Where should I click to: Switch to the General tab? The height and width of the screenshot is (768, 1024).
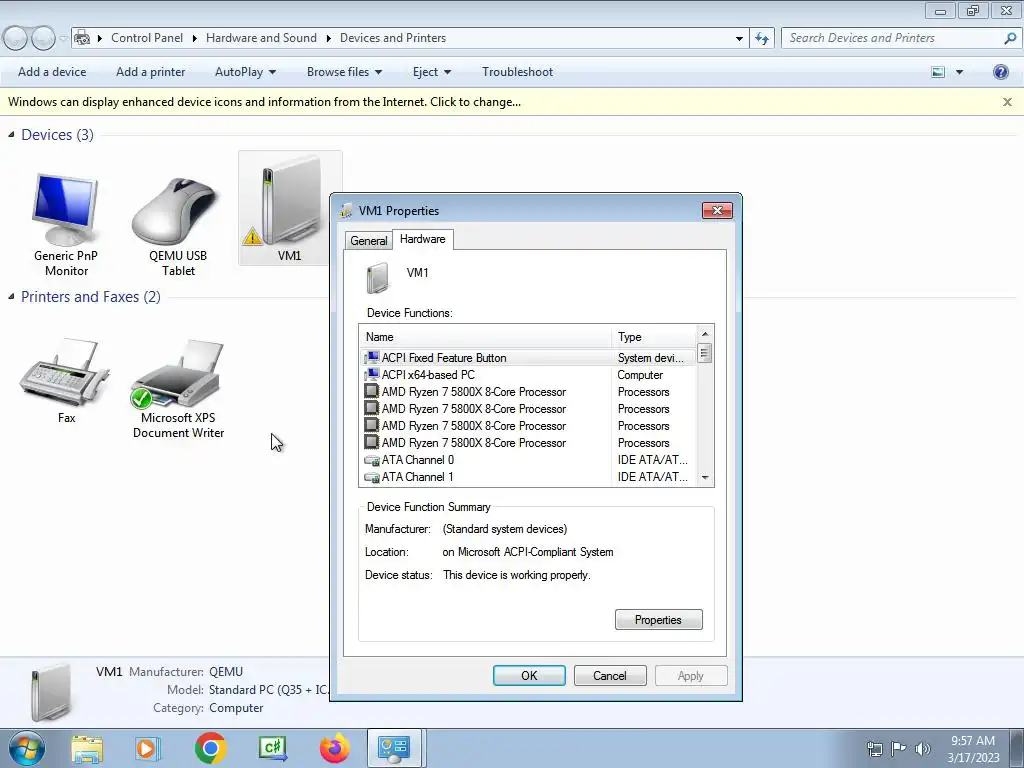(x=369, y=240)
